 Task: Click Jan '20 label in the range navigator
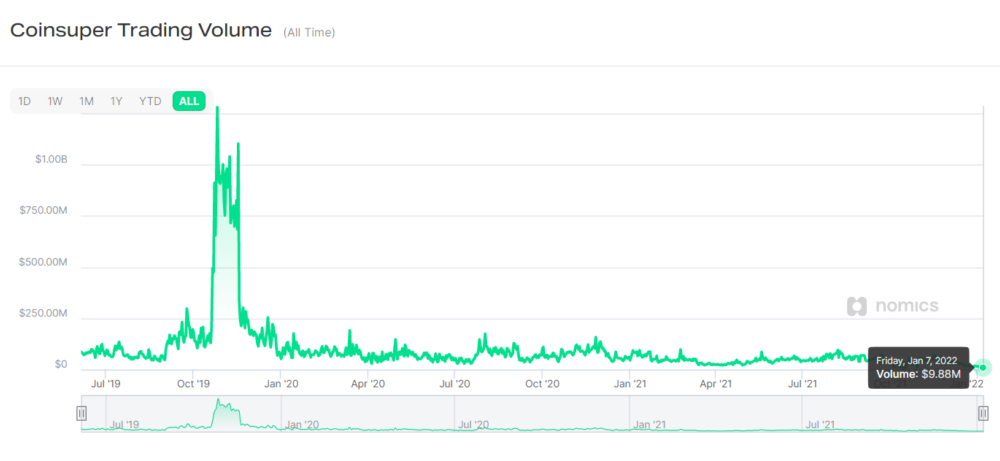pyautogui.click(x=303, y=424)
